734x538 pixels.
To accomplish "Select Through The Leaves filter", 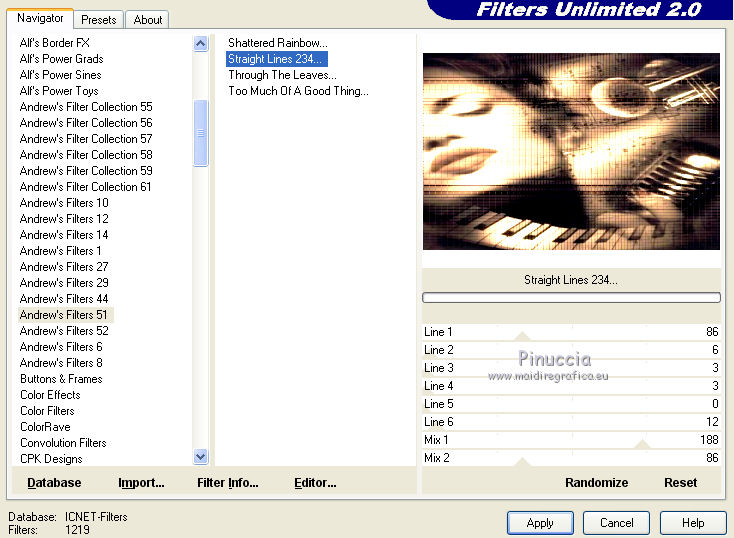I will pos(282,75).
